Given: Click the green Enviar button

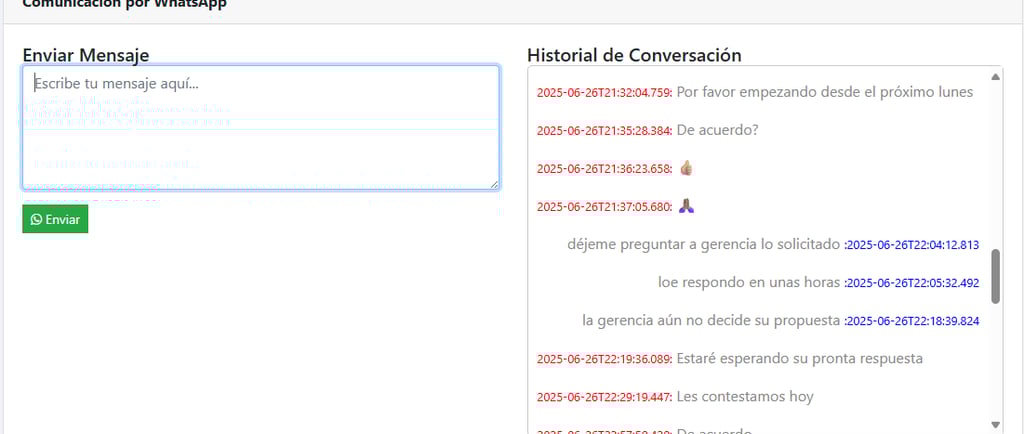Looking at the screenshot, I should (55, 219).
